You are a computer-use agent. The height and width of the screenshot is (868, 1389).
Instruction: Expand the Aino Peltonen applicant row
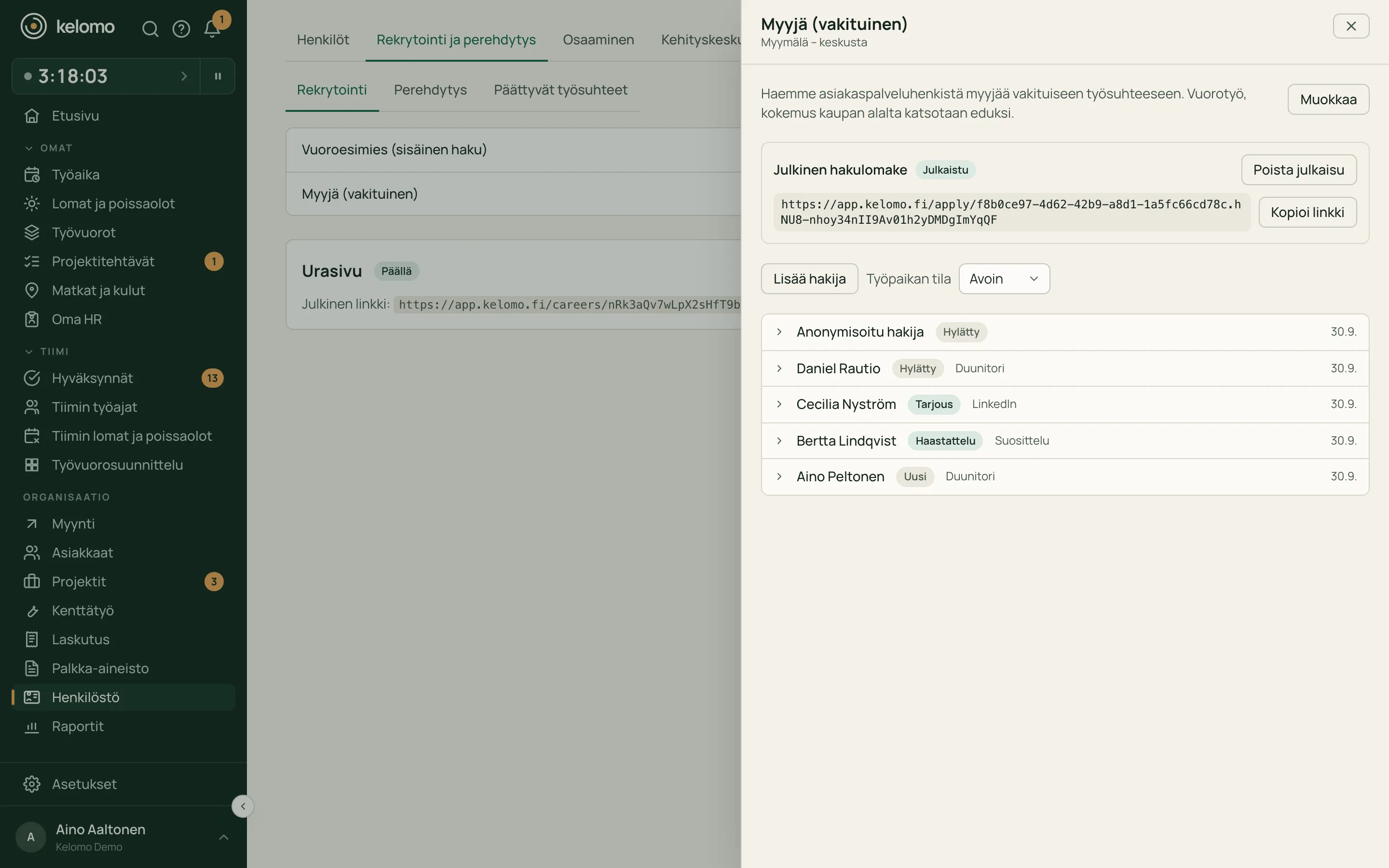tap(1065, 476)
